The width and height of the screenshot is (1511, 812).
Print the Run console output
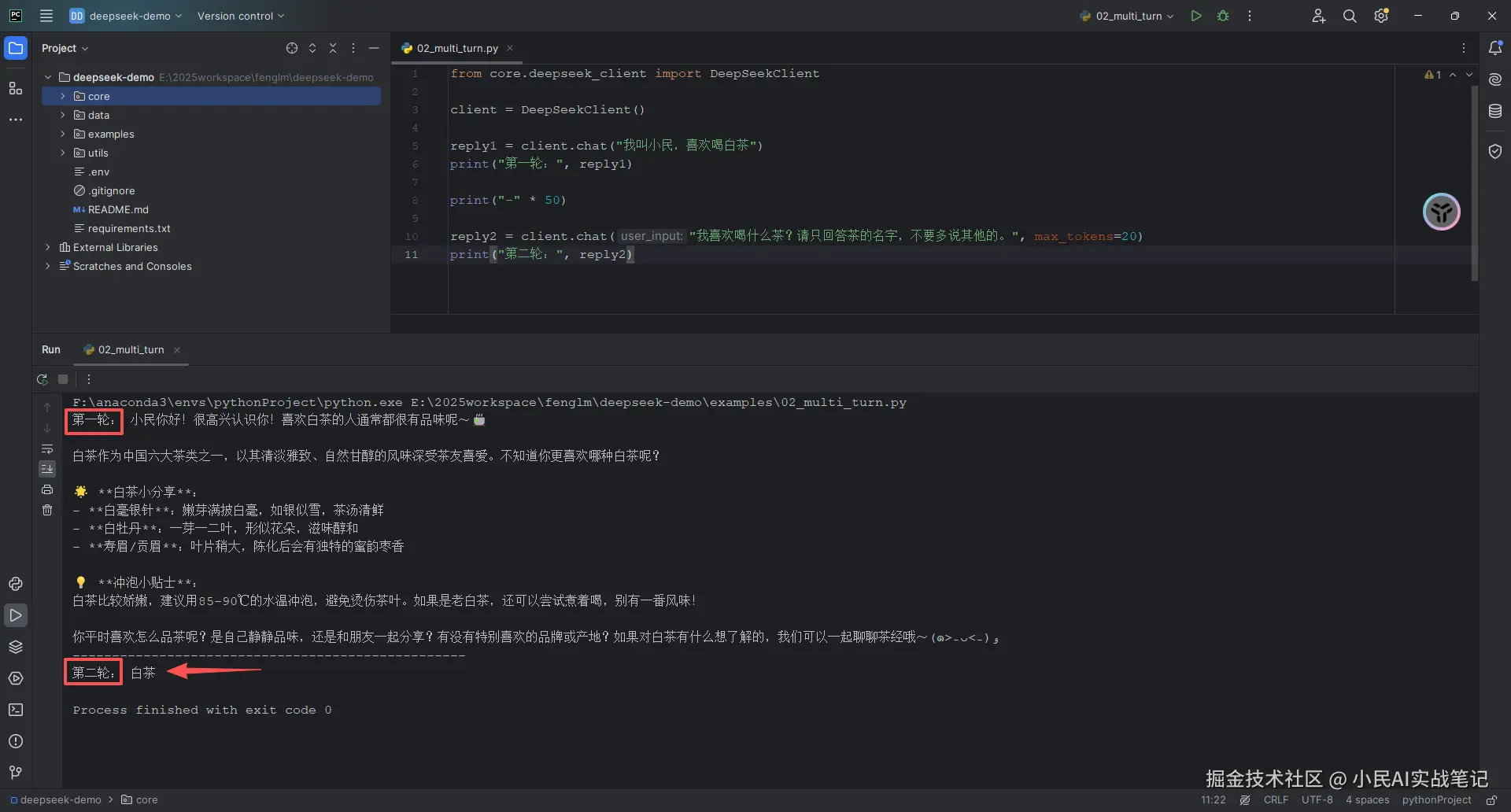tap(47, 489)
